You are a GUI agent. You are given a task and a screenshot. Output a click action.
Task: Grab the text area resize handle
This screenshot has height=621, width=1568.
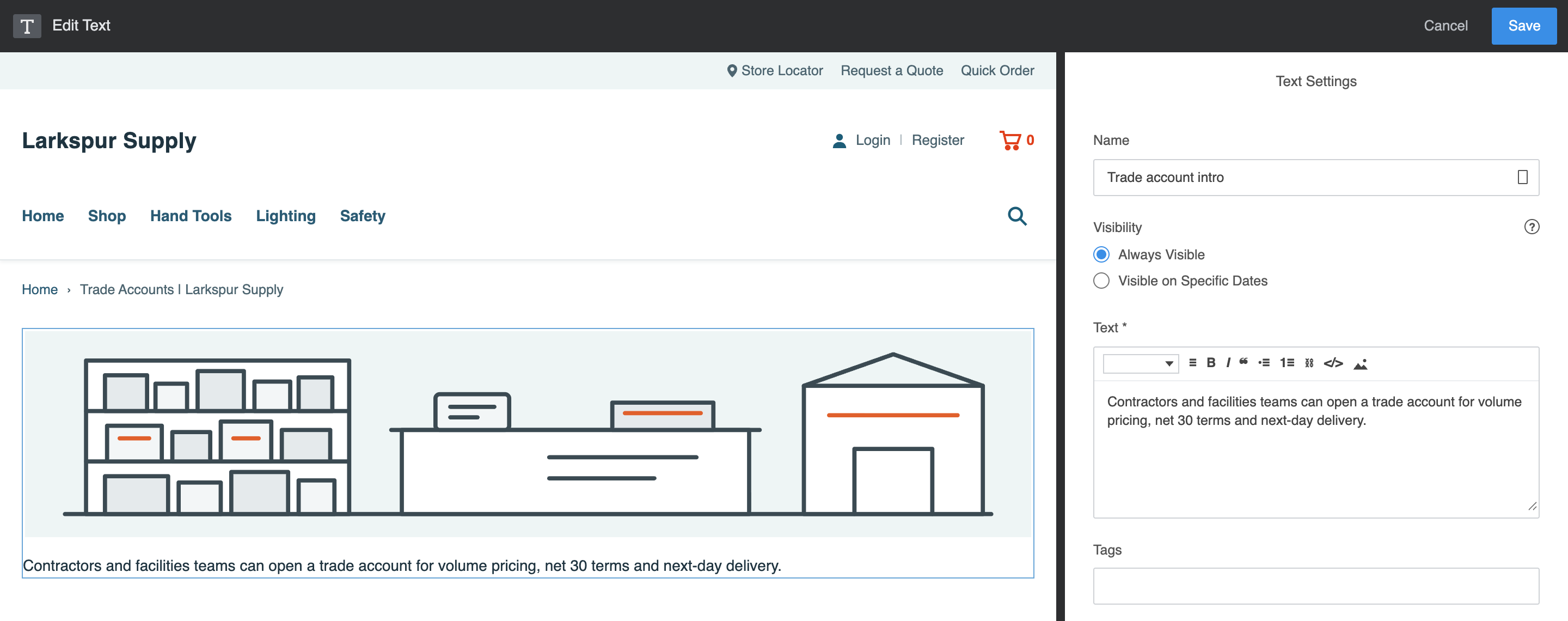click(1532, 506)
